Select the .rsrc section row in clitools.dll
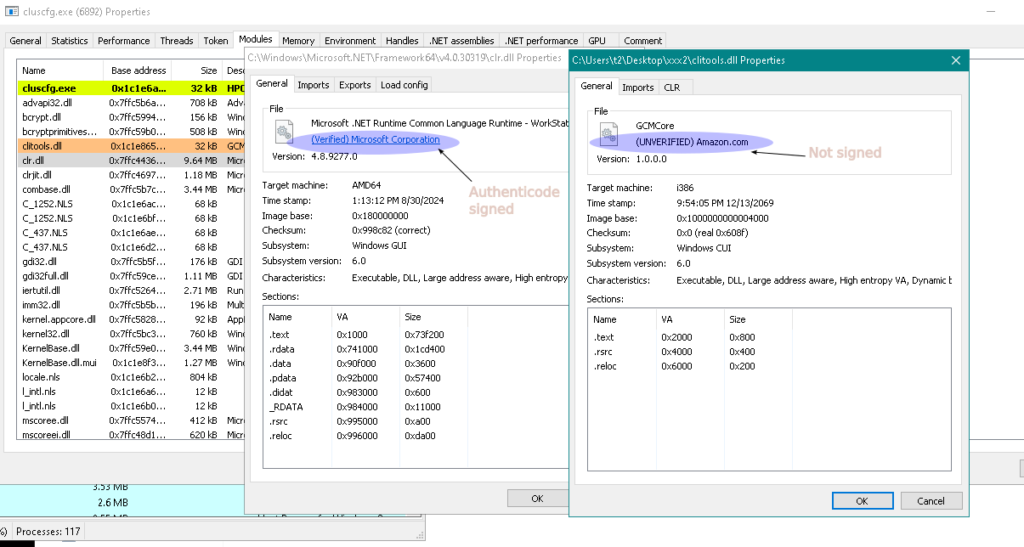Viewport: 1024px width, 547px height. (x=605, y=352)
